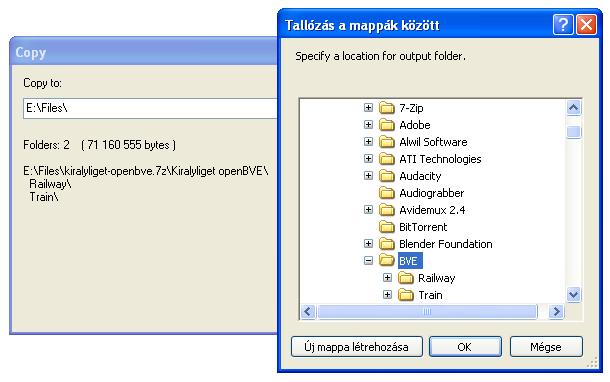Click the vertical scrollbar down arrow

[574, 294]
